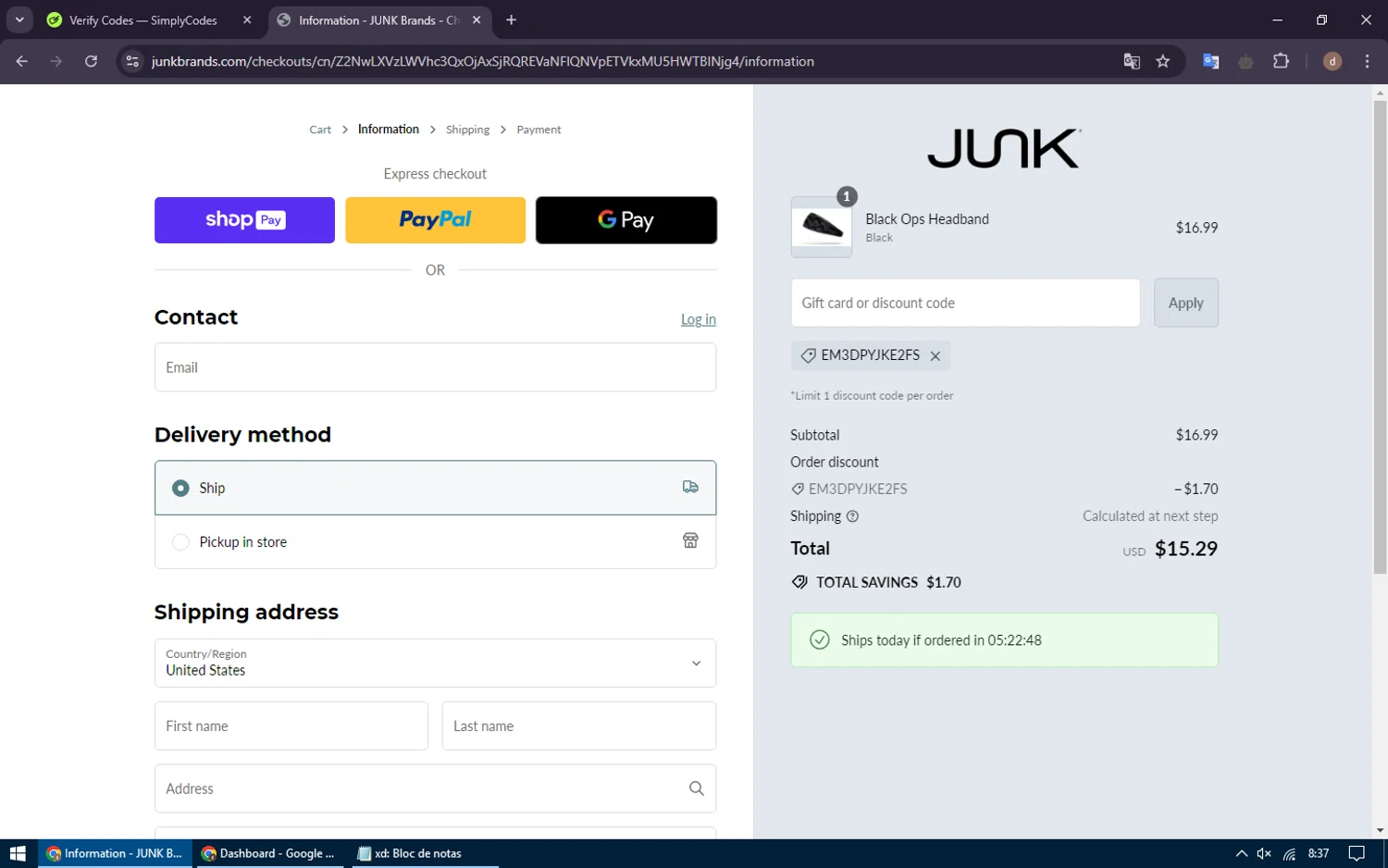Open the Chrome profile avatar

point(1332,61)
